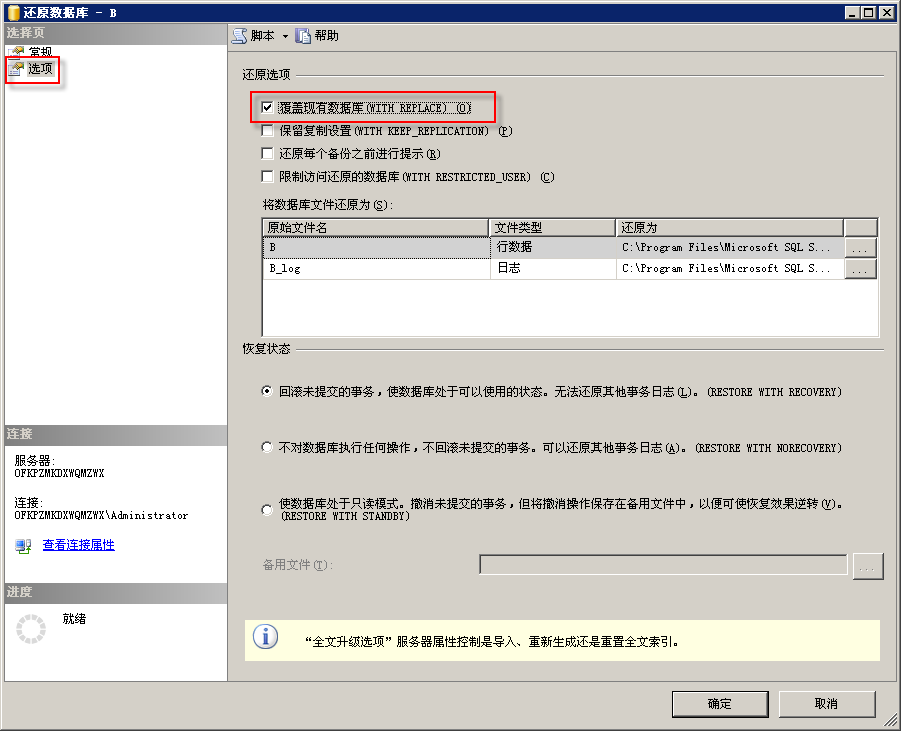Screen dimensions: 901x731
Task: Click the dialog resize grip corner
Action: (x=891, y=720)
